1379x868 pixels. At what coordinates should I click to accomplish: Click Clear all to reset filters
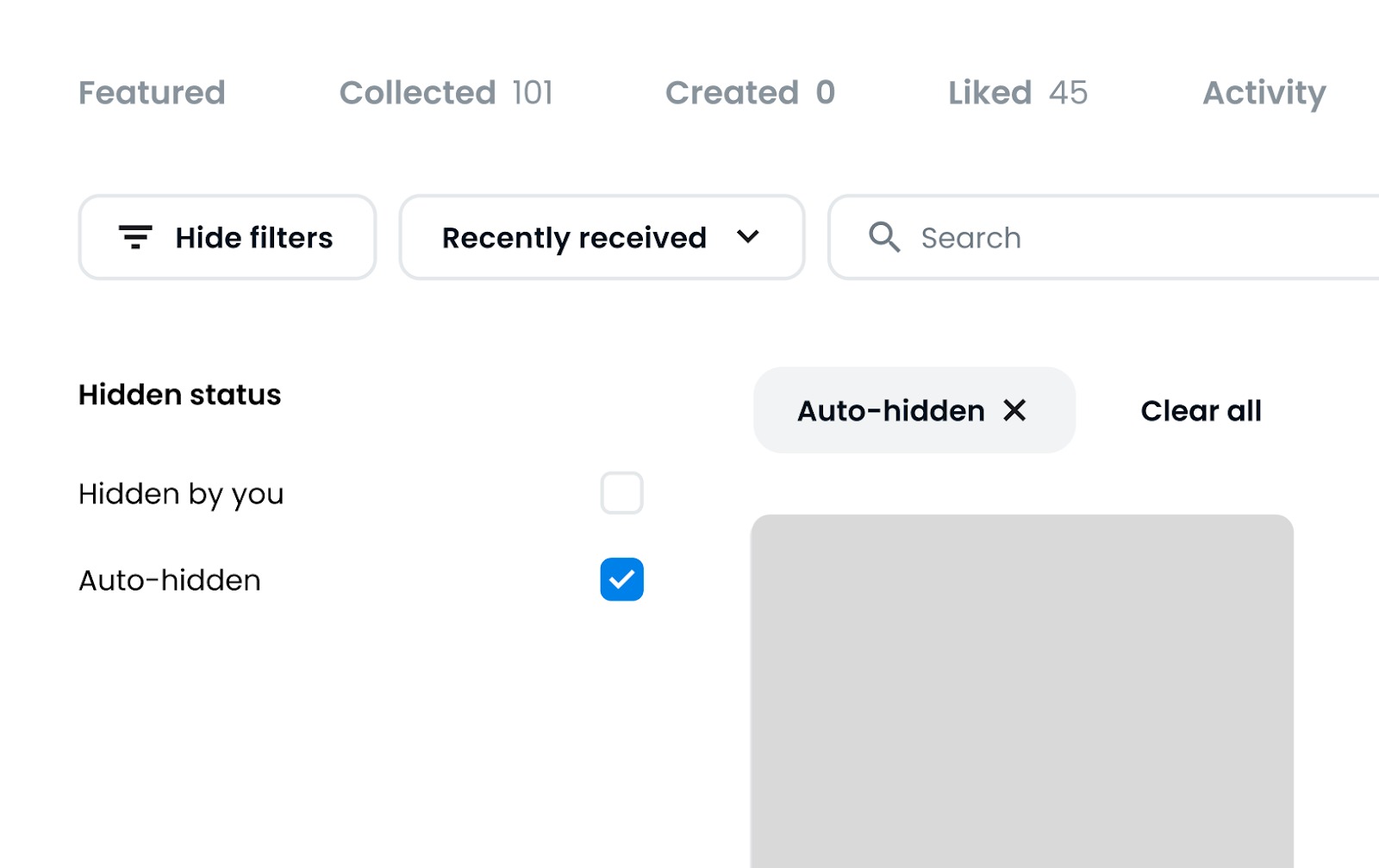coord(1201,410)
